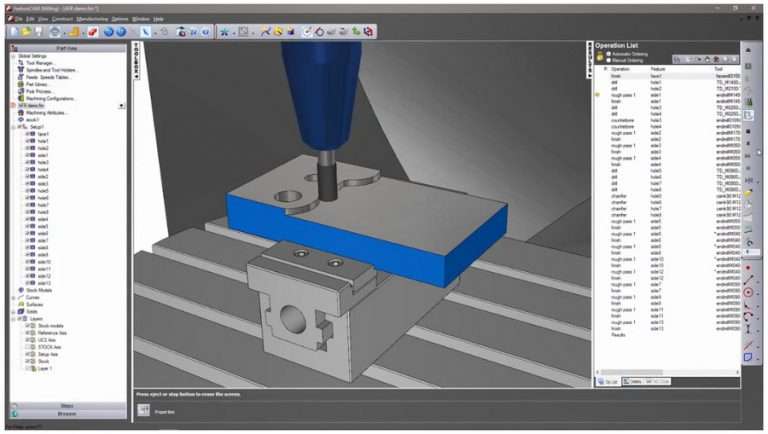
Task: Click the yellow stock block toolbar icon
Action: (74, 32)
